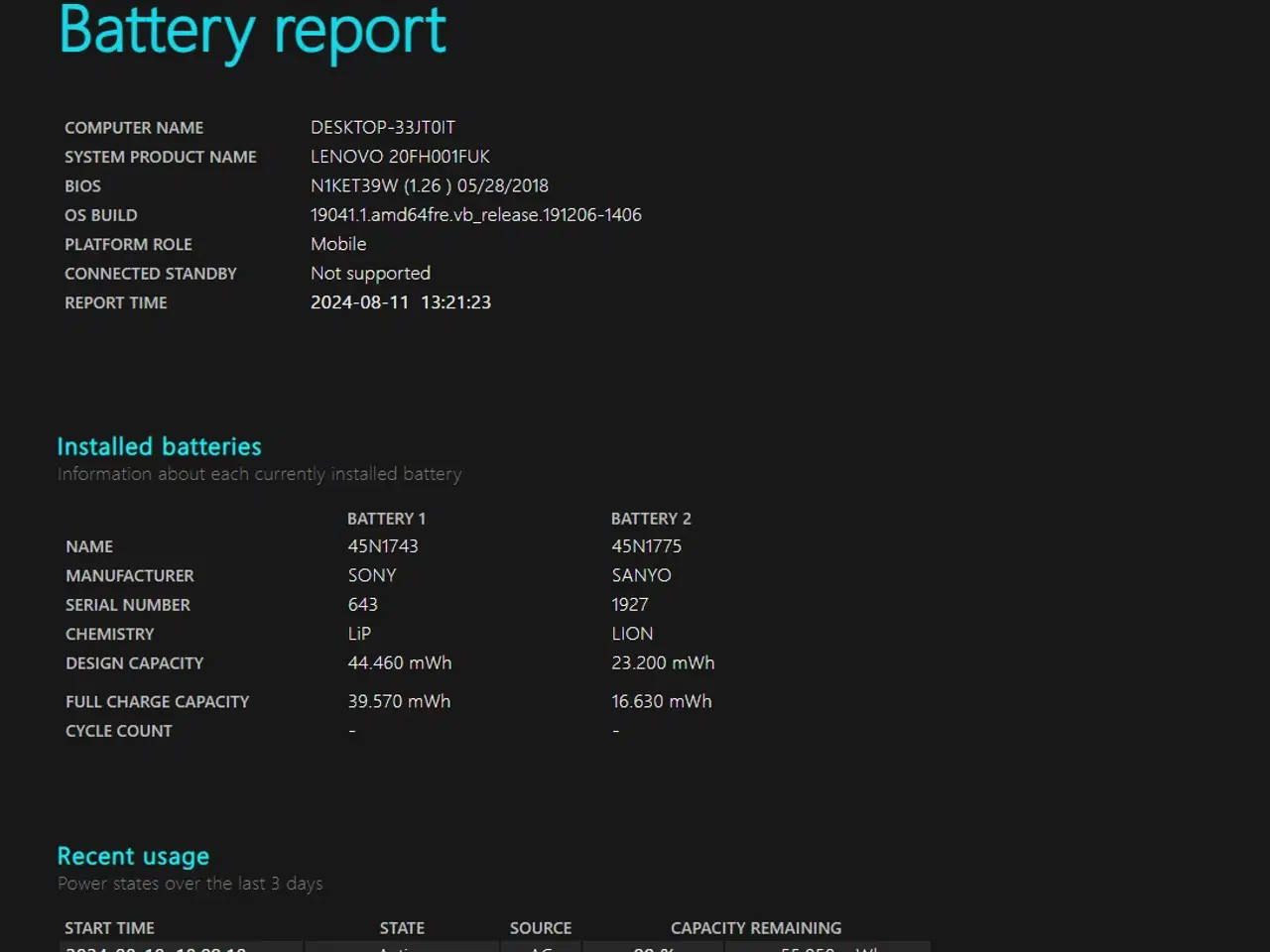Select serial number 643
The image size is (1270, 952).
(362, 605)
